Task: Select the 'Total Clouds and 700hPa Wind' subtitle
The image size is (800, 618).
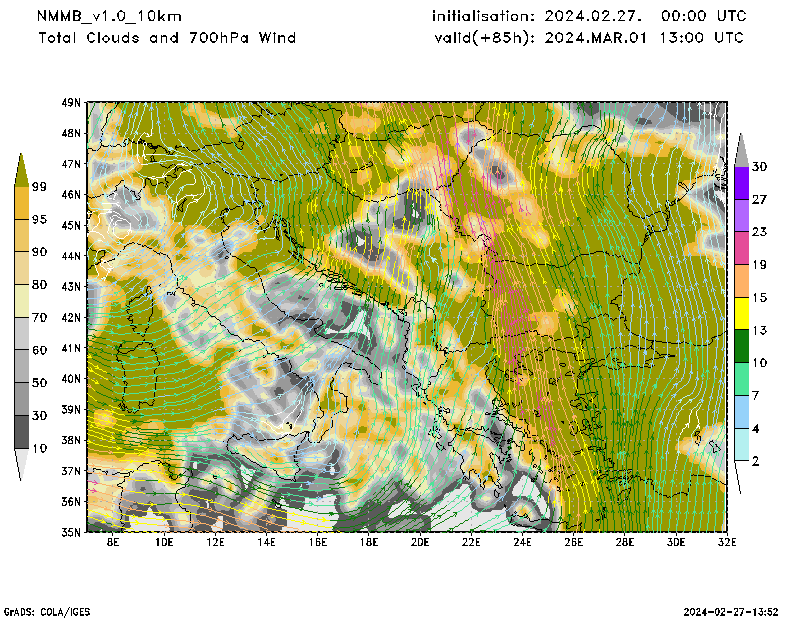Action: 167,38
